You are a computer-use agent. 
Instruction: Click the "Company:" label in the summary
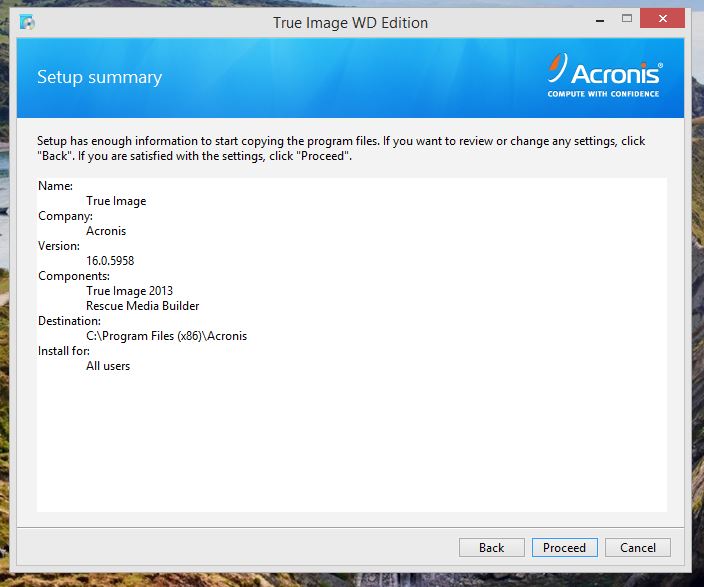(65, 216)
